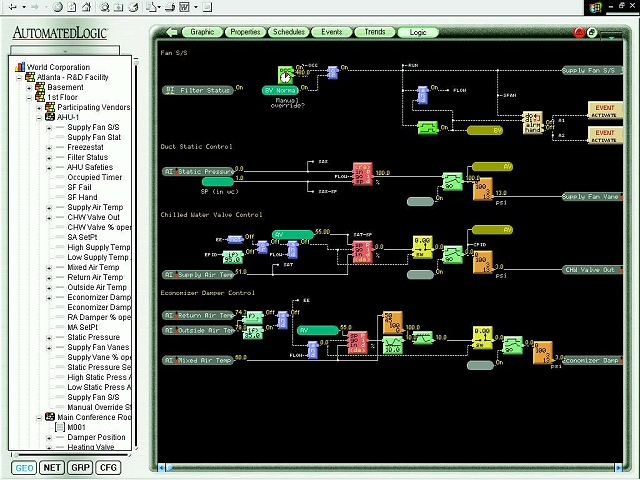Click the green back arrow beside Graphic
Viewport: 640px width, 480px height.
point(173,32)
